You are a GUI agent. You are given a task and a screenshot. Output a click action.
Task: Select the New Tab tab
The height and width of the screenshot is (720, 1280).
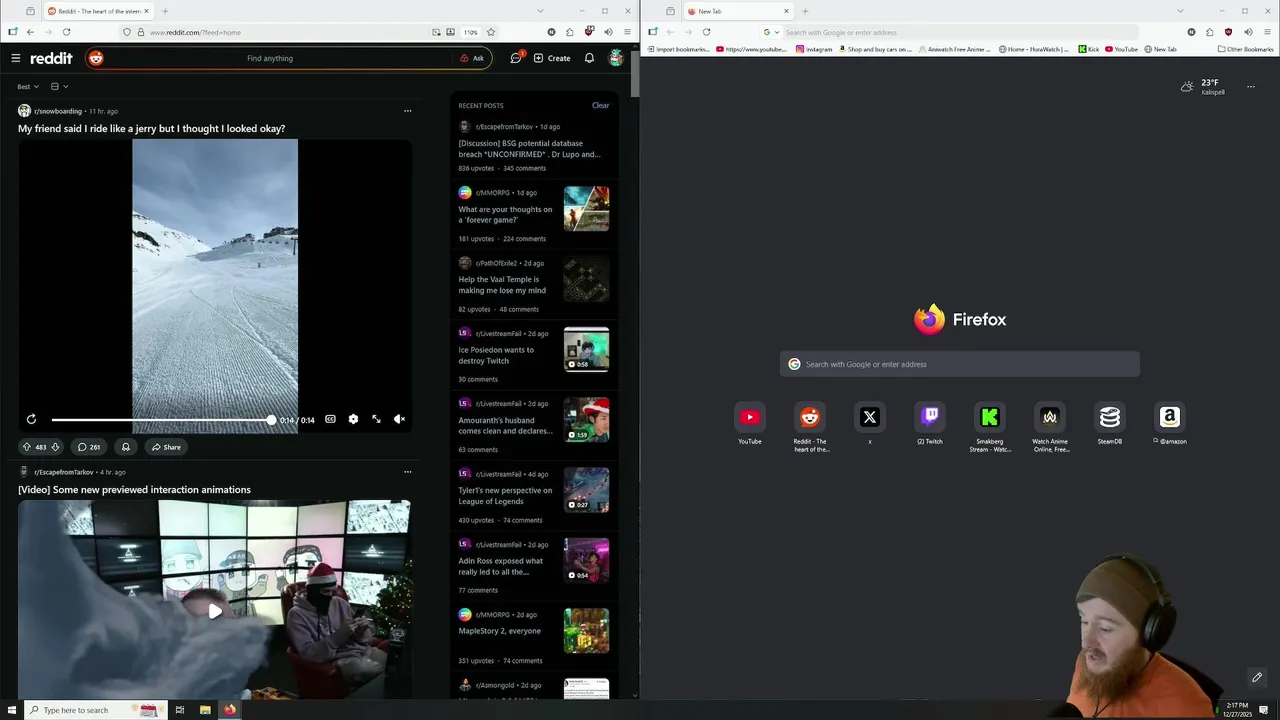pos(737,11)
